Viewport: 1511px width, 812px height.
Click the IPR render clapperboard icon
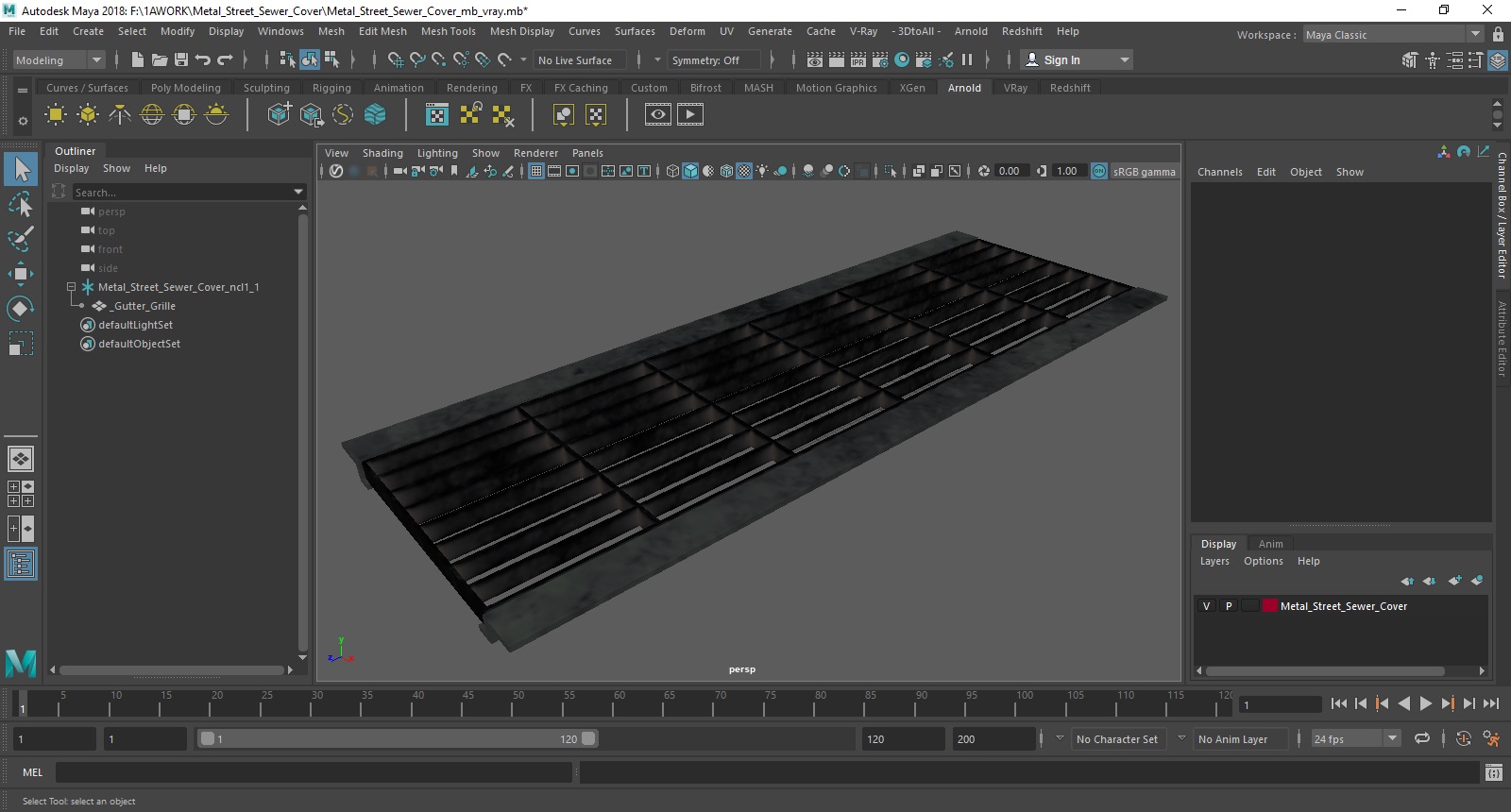coord(858,59)
